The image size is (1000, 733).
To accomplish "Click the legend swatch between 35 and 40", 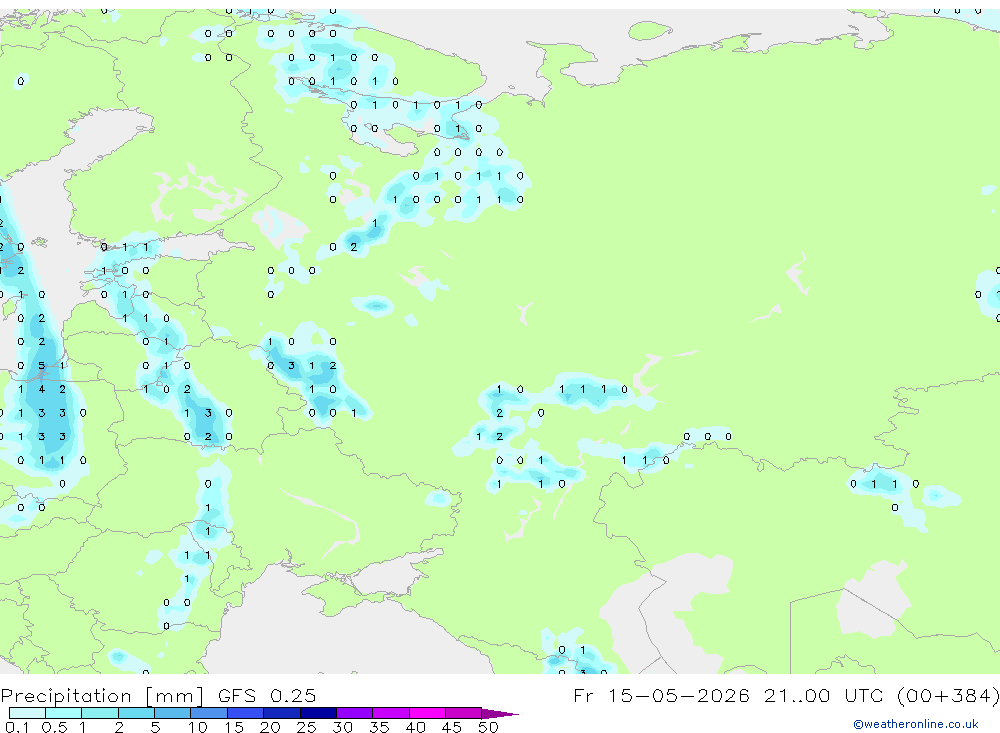I will point(391,713).
